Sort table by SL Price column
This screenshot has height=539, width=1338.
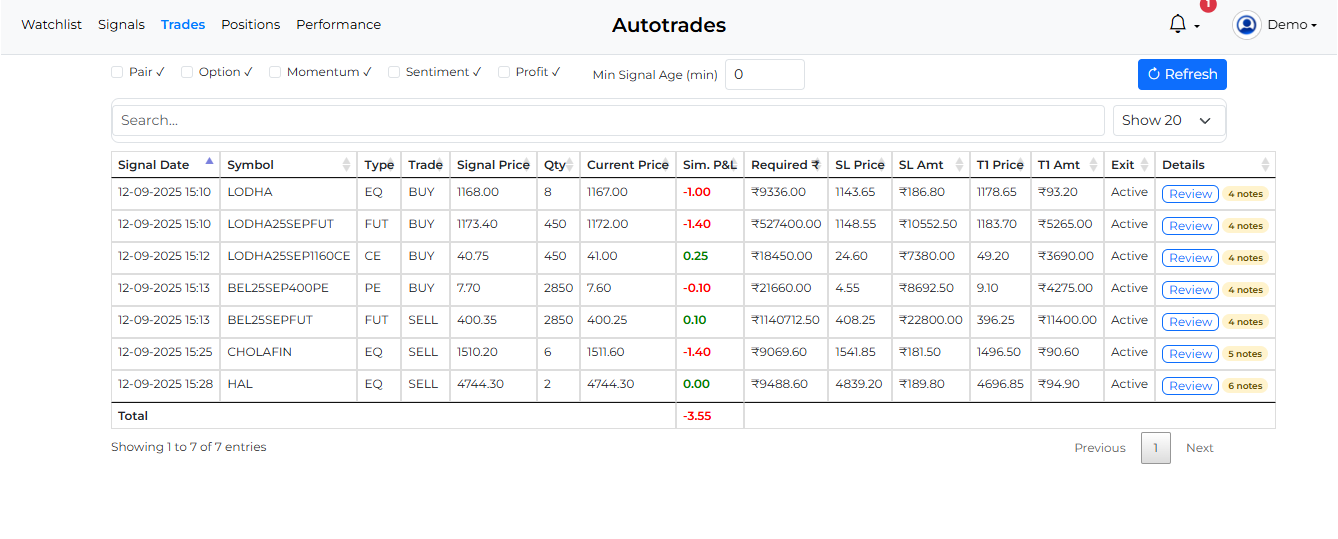860,165
